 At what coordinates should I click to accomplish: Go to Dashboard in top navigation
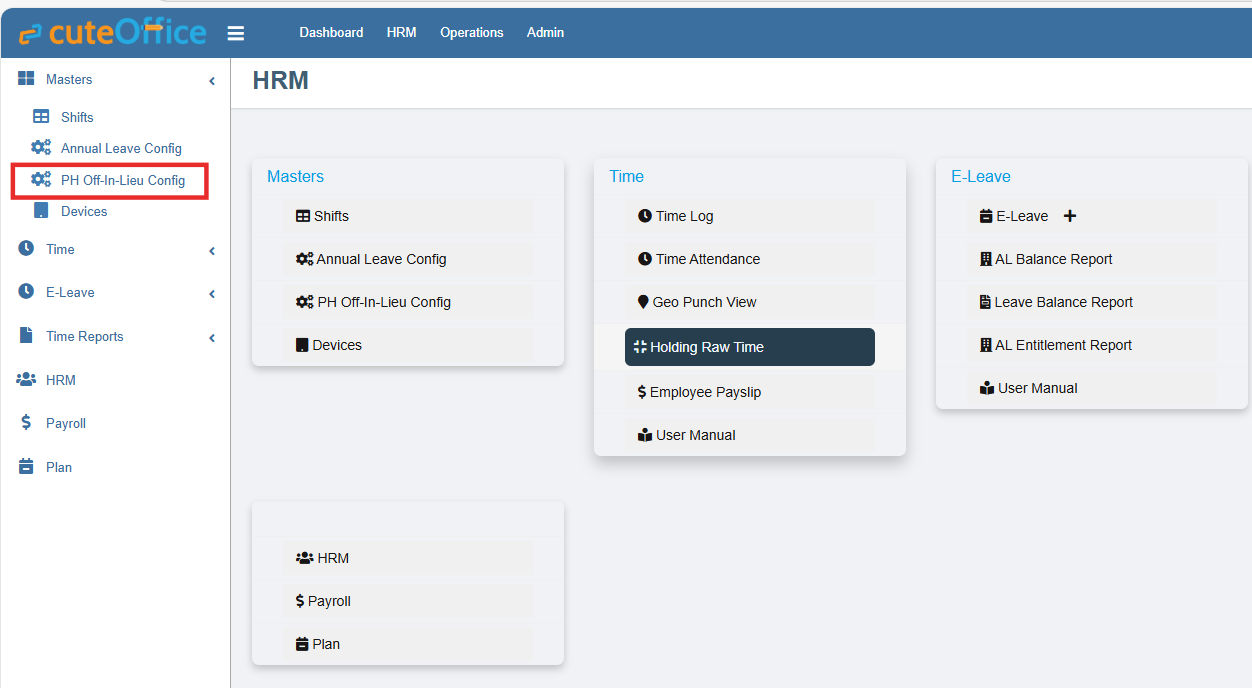pyautogui.click(x=331, y=33)
